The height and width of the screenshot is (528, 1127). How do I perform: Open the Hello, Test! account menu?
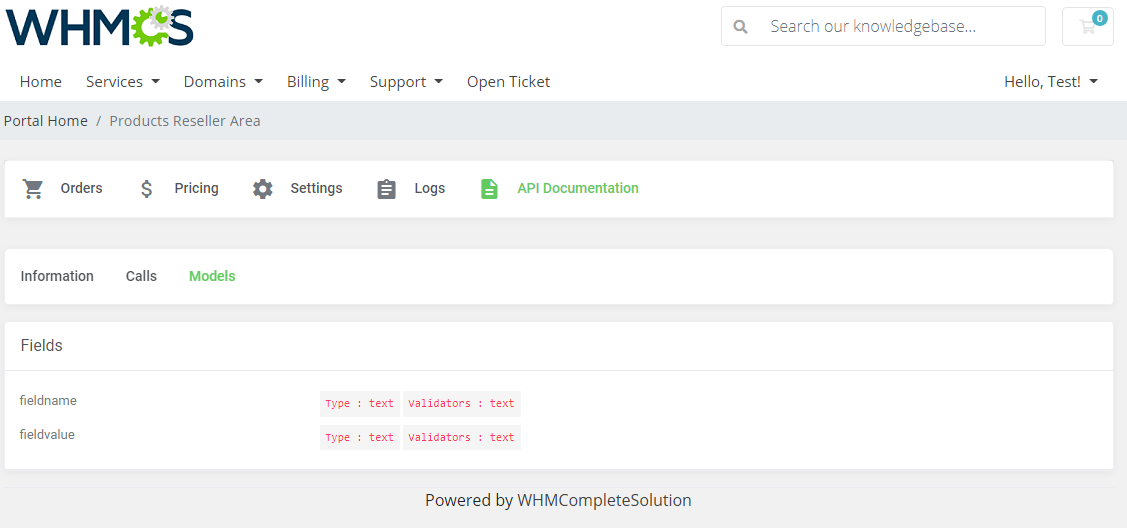1052,82
